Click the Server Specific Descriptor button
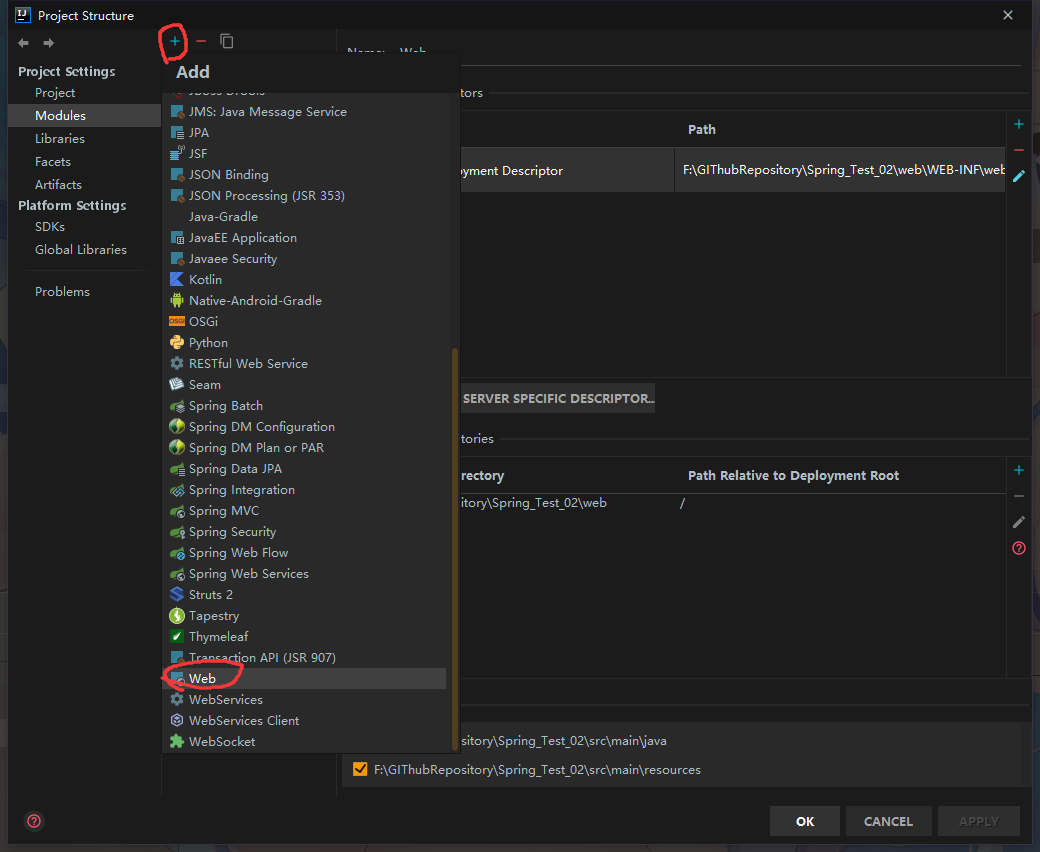 (x=558, y=398)
